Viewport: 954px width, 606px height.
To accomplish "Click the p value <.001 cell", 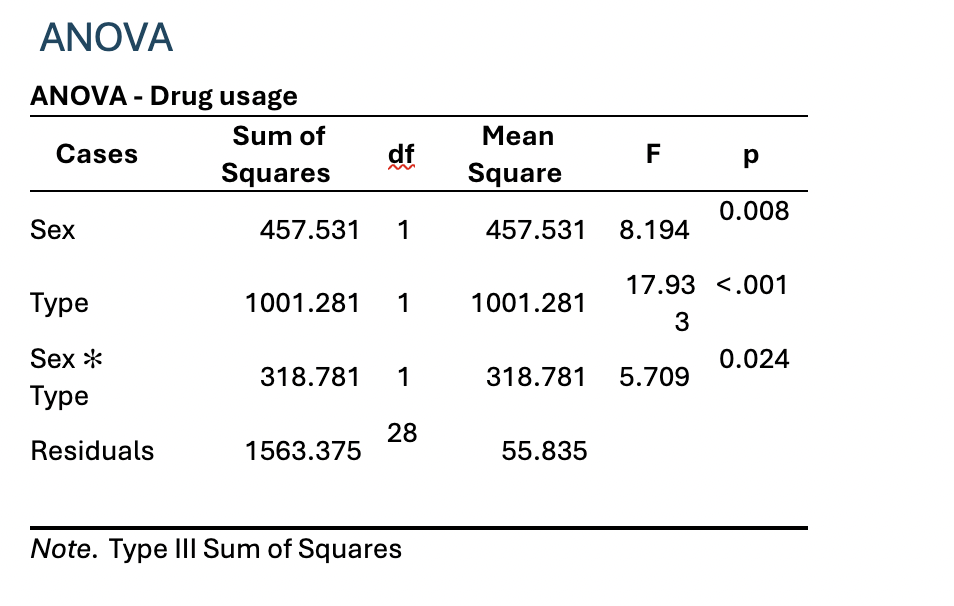I will click(x=752, y=285).
